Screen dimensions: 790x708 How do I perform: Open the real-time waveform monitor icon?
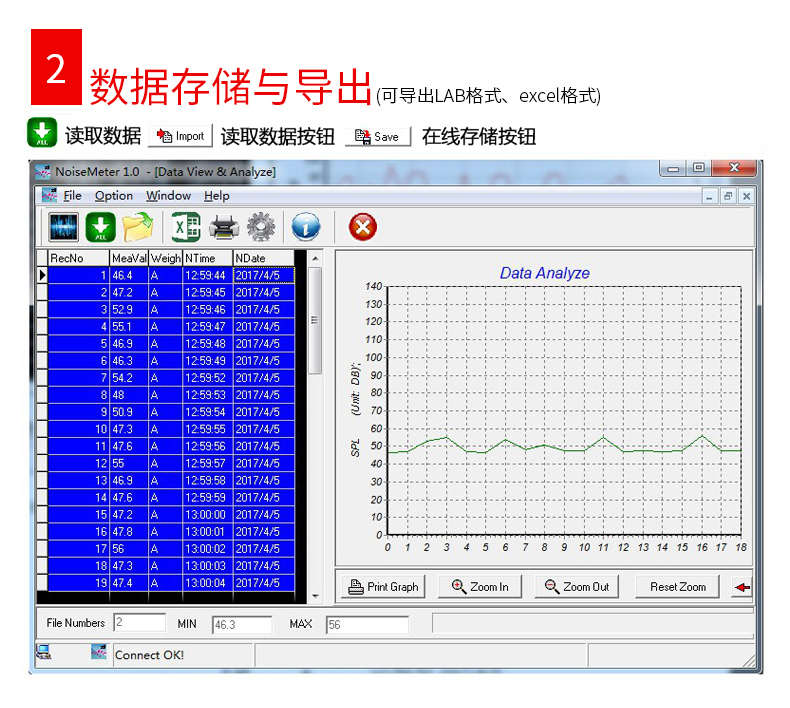63,227
